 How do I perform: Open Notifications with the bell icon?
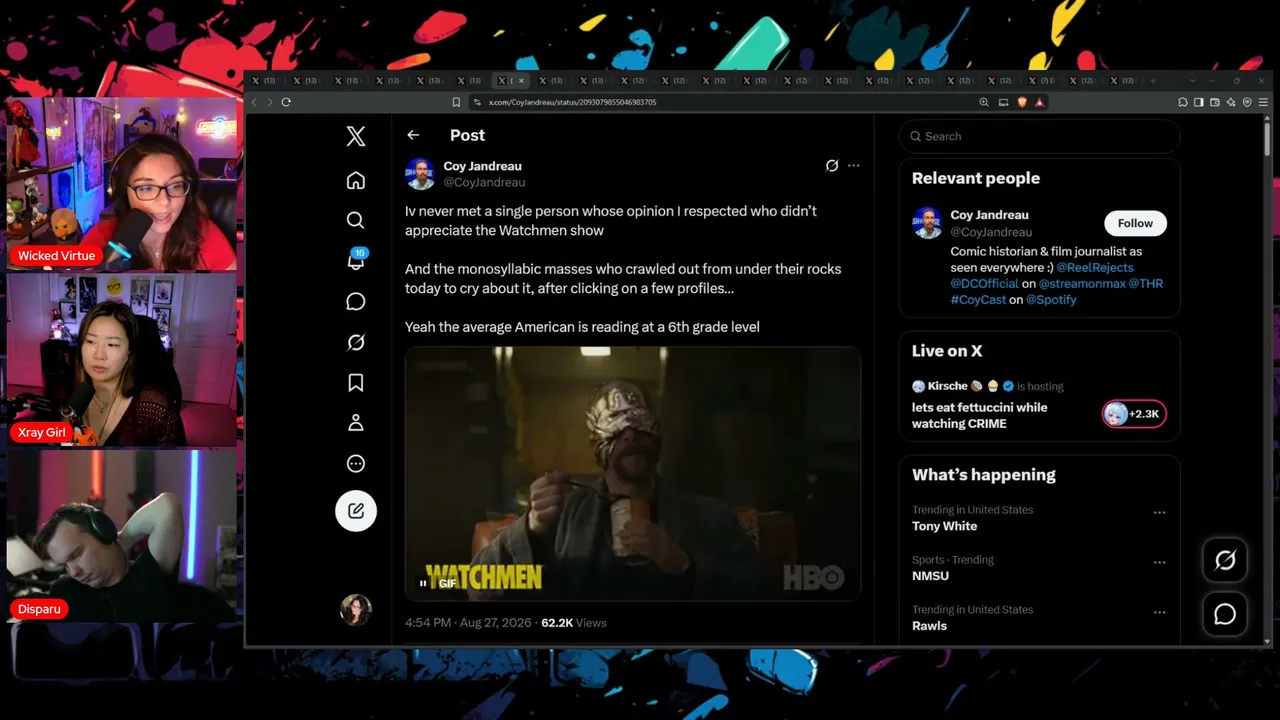coord(356,260)
